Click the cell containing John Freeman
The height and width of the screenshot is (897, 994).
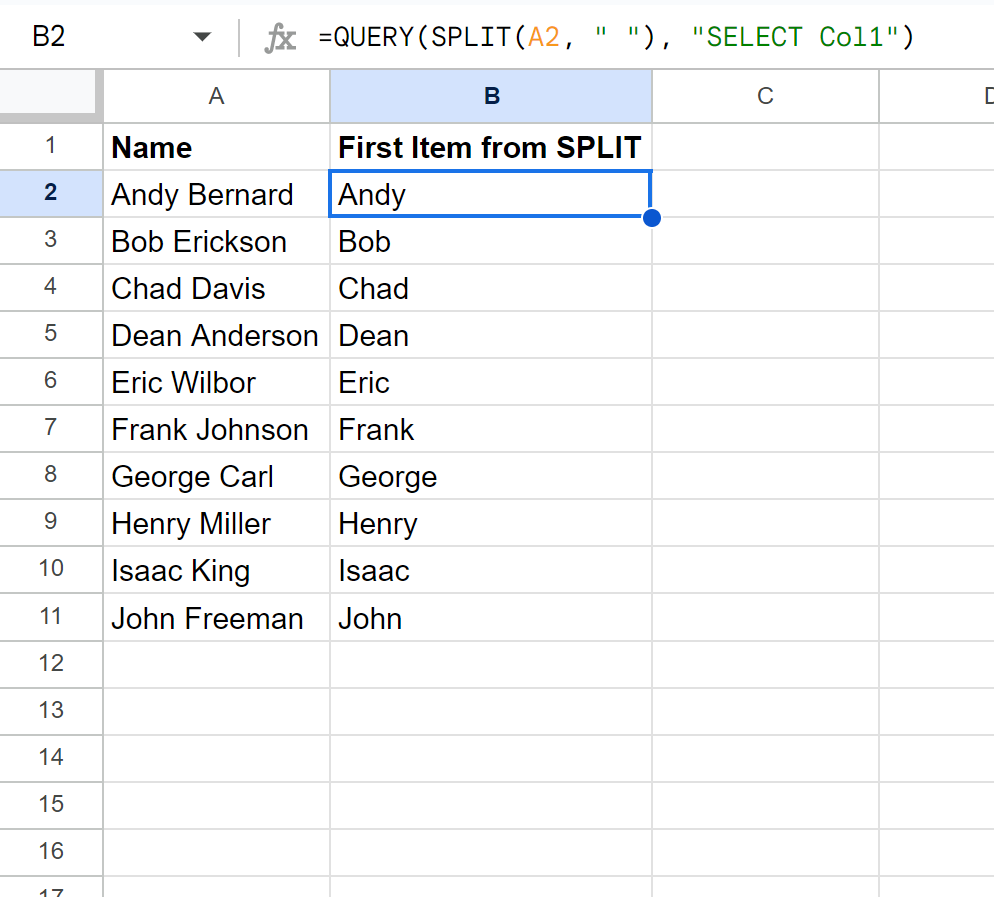[216, 617]
